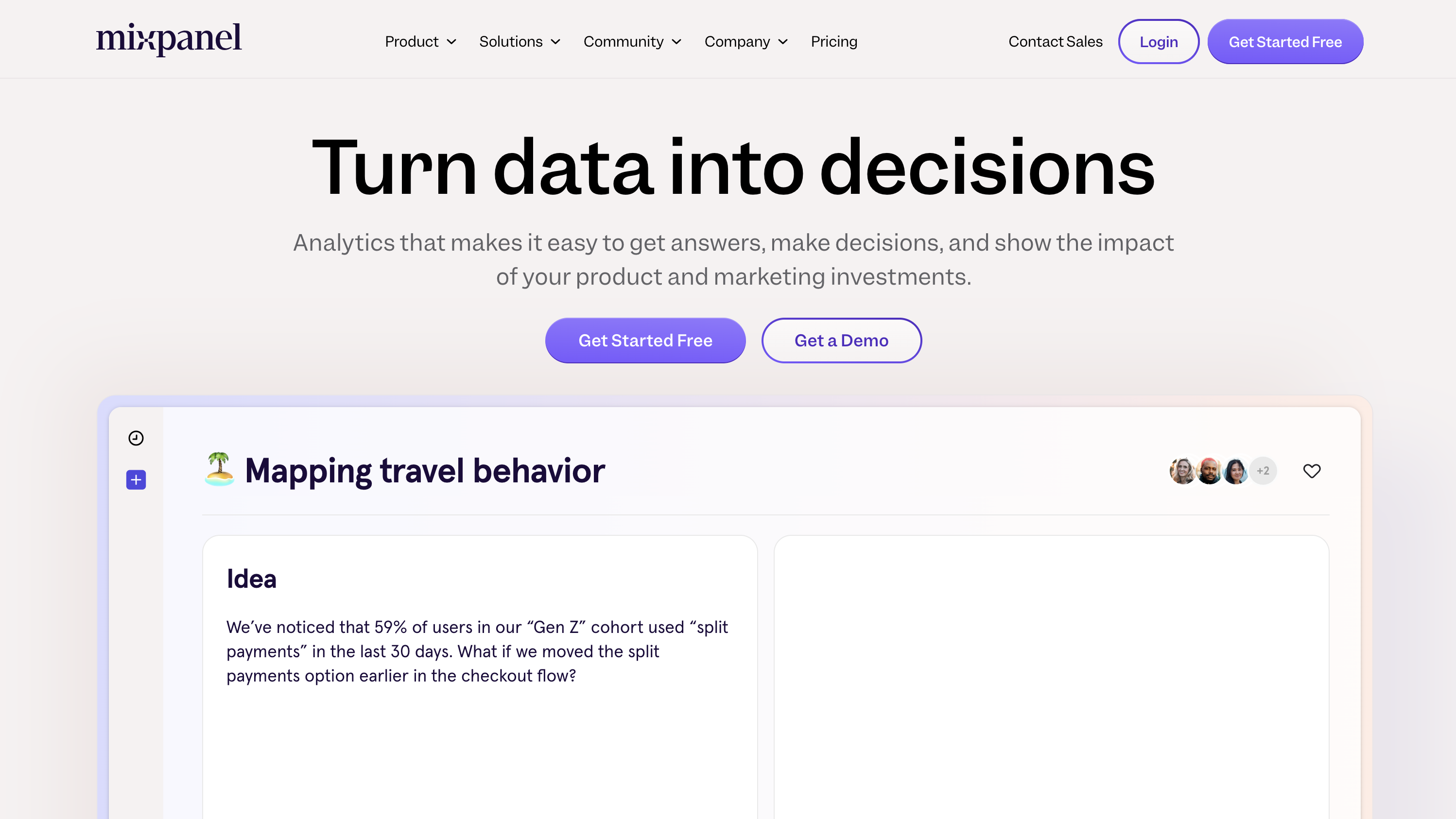Select the Pricing menu item
Image resolution: width=1456 pixels, height=819 pixels.
coord(834,41)
